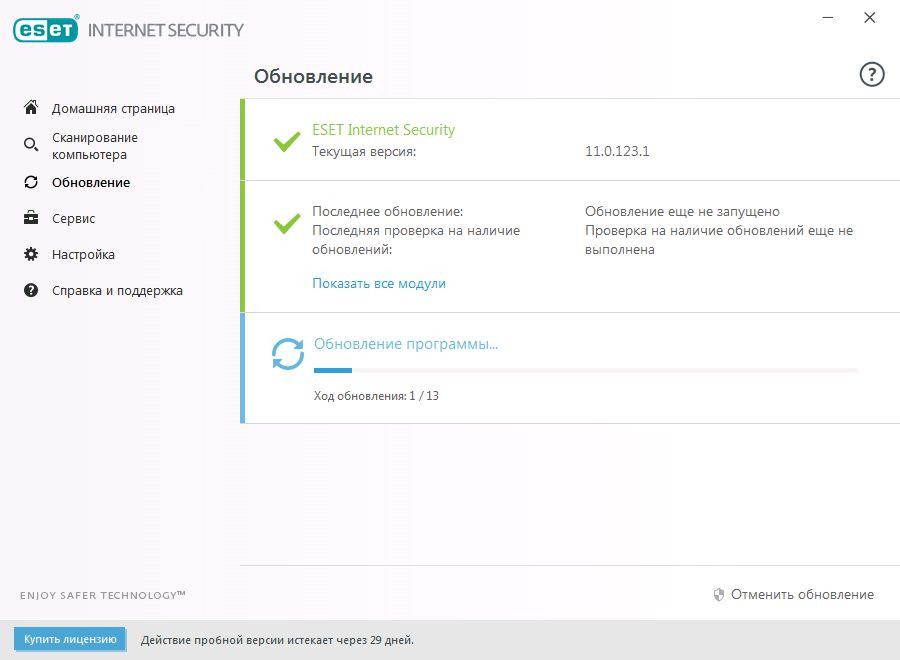
Task: Click the Обновление еще не запущено text
Action: pos(682,212)
